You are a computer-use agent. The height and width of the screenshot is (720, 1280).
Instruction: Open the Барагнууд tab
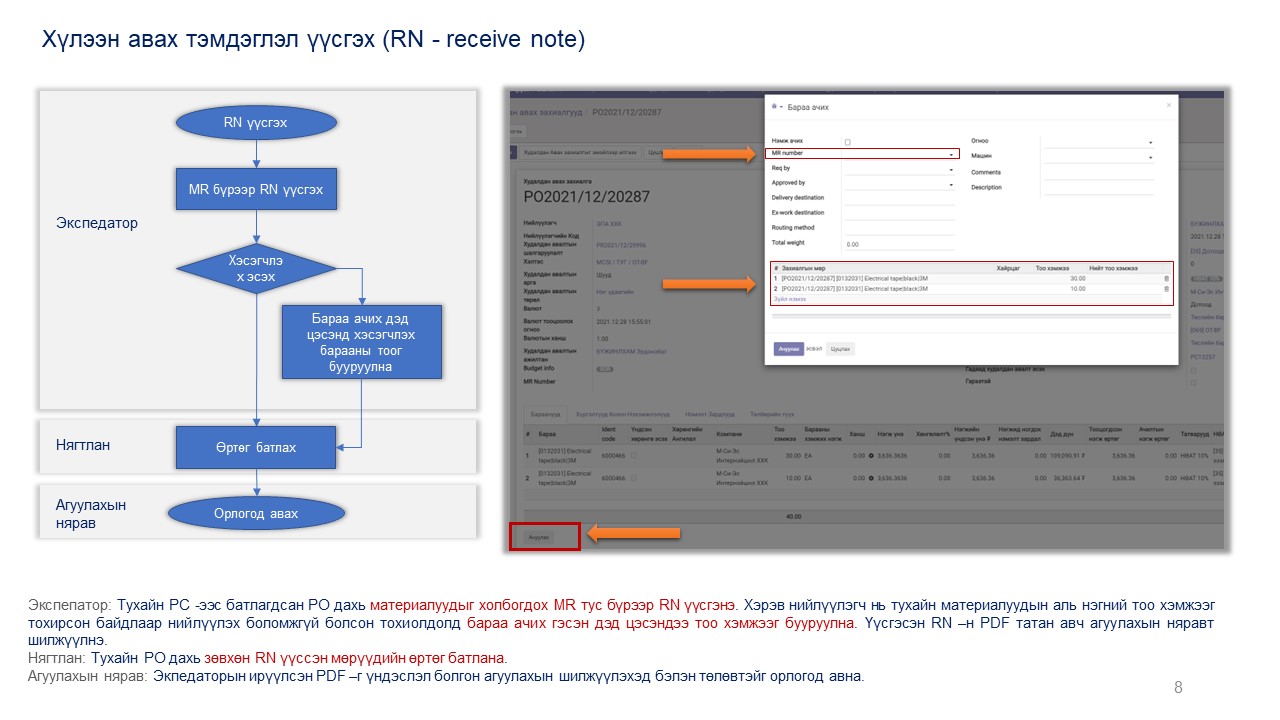click(x=545, y=414)
